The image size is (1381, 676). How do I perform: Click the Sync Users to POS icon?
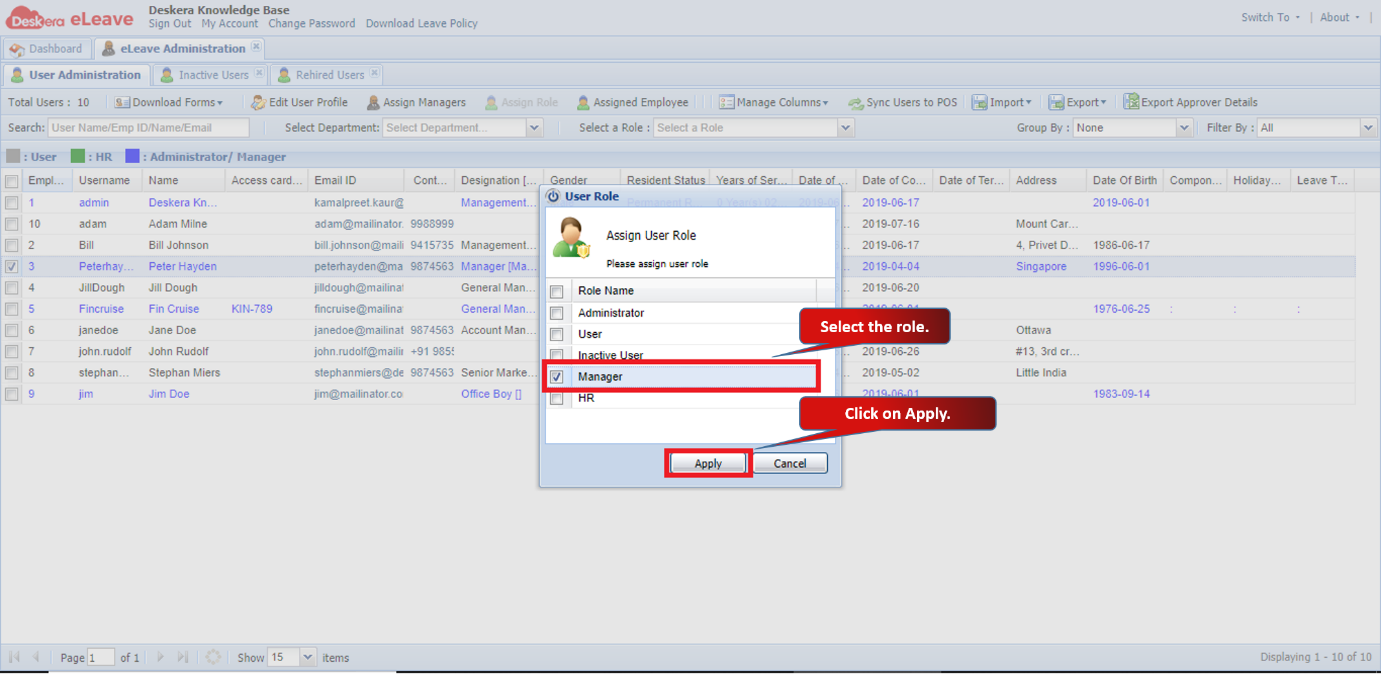click(856, 102)
